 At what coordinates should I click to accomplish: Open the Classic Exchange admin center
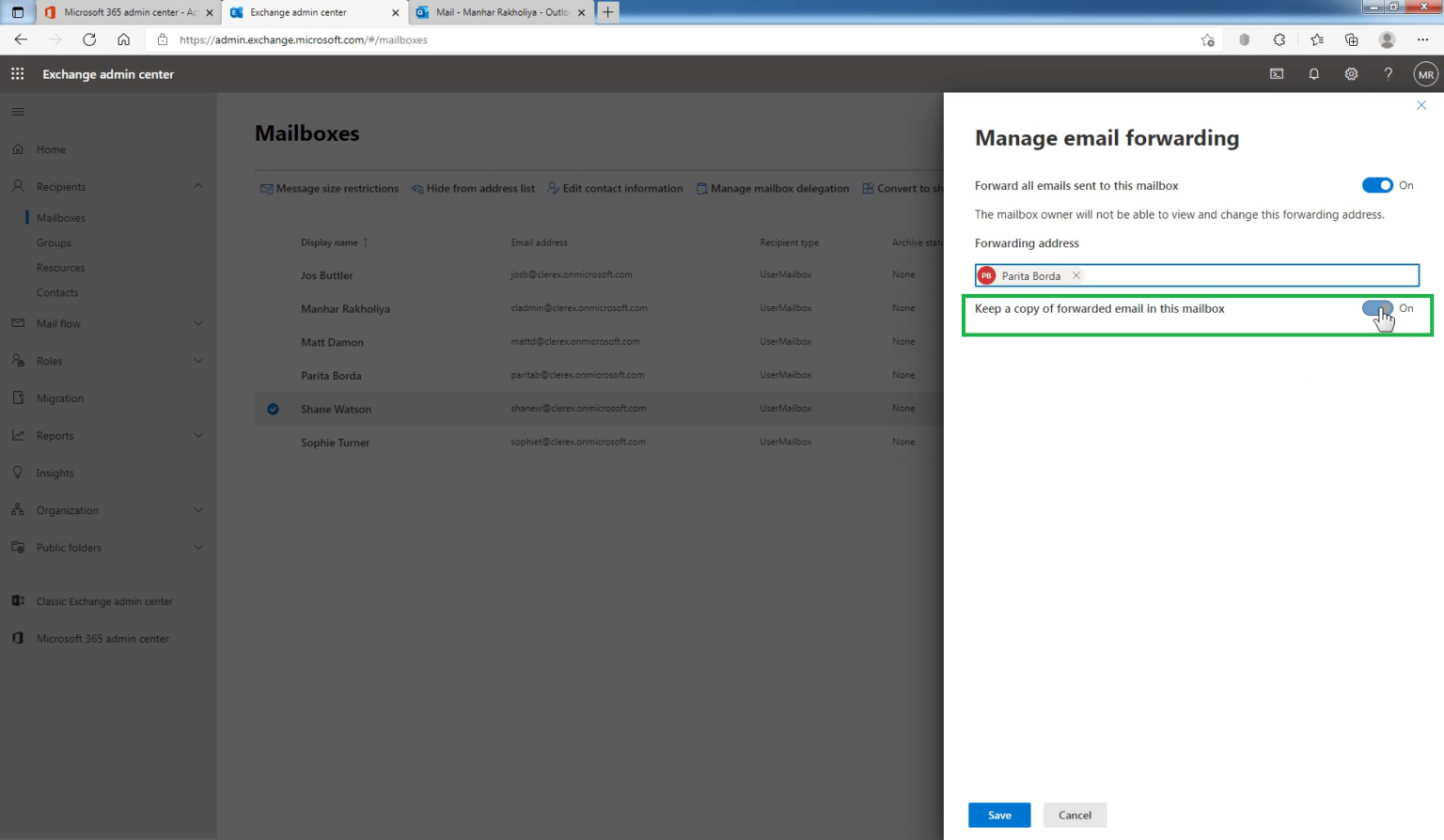pos(103,601)
